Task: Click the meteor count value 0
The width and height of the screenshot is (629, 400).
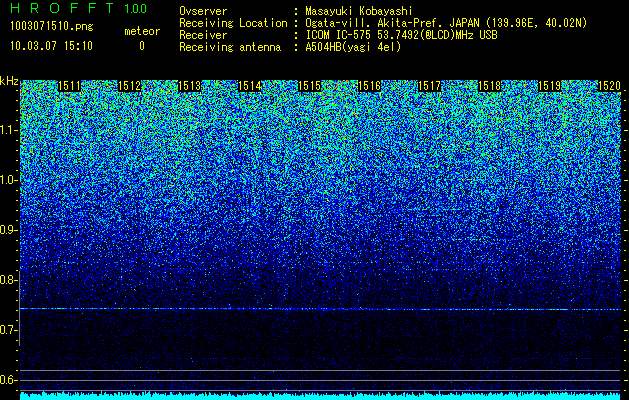Action: tap(142, 46)
